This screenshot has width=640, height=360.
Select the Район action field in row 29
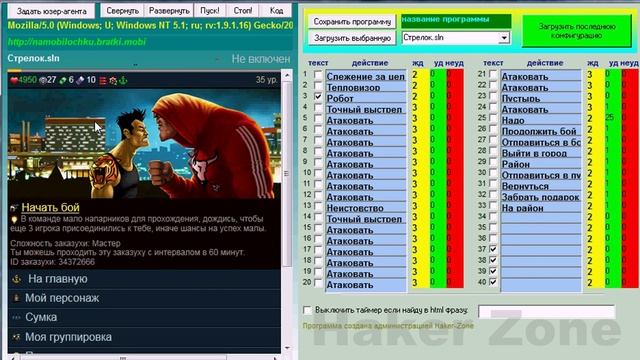[541, 164]
